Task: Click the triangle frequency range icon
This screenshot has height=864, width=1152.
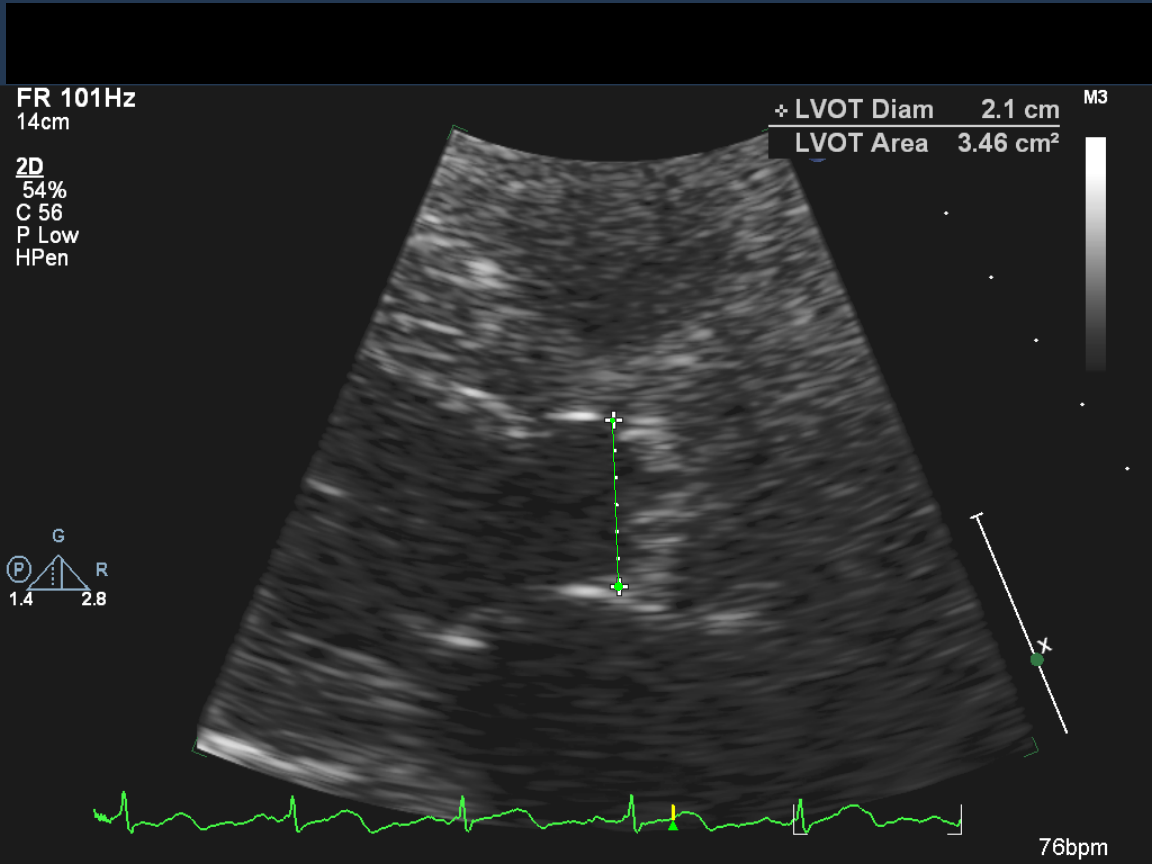Action: pos(59,573)
